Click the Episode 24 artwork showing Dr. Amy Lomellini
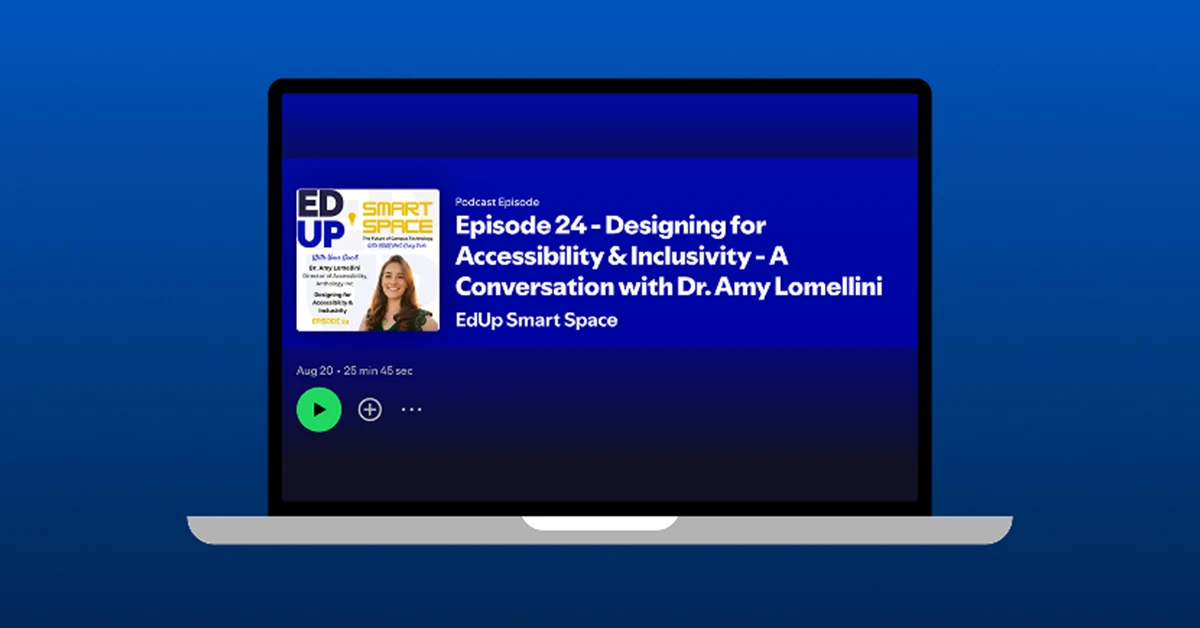1200x628 pixels. pyautogui.click(x=367, y=259)
